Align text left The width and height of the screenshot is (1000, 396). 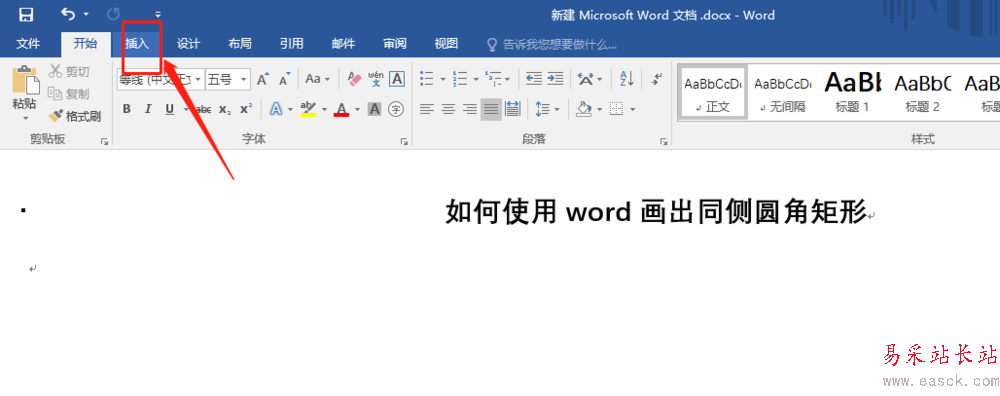(x=427, y=109)
